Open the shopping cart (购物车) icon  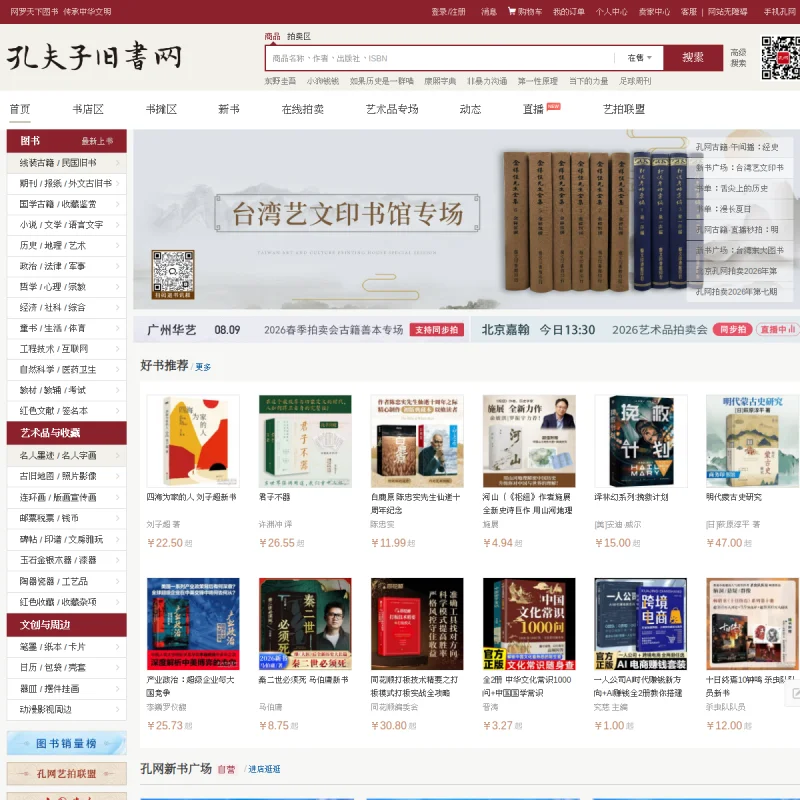tap(511, 11)
